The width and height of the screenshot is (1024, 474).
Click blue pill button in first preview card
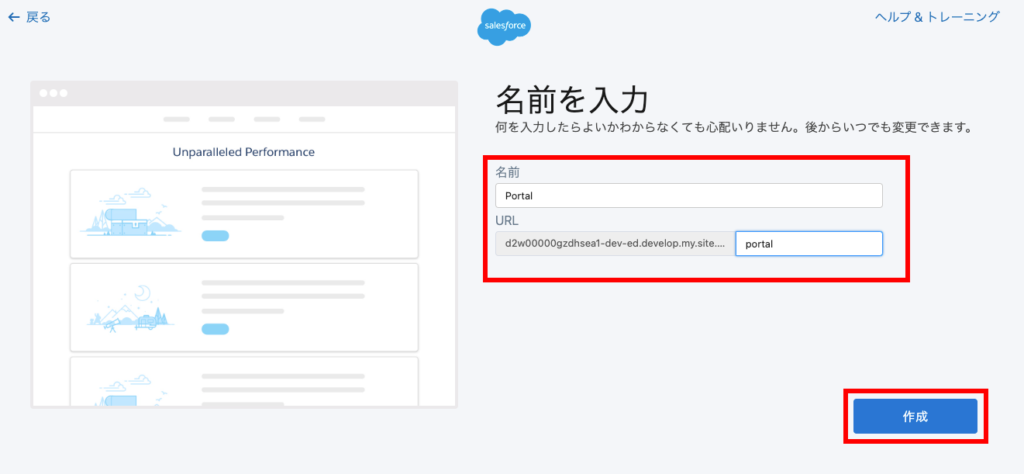215,236
